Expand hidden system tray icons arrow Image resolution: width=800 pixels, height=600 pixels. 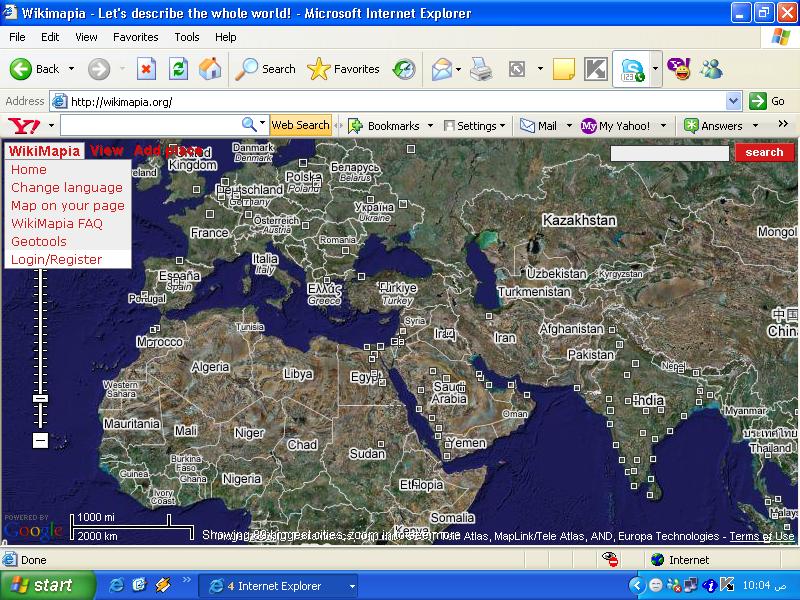(636, 585)
